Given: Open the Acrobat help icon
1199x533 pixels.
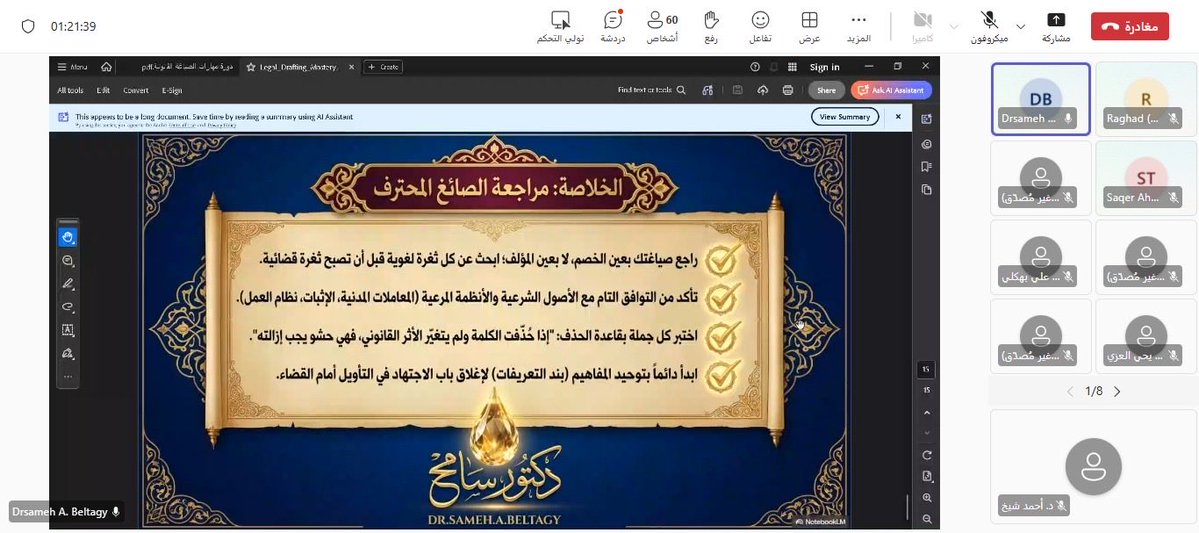Looking at the screenshot, I should pyautogui.click(x=755, y=67).
